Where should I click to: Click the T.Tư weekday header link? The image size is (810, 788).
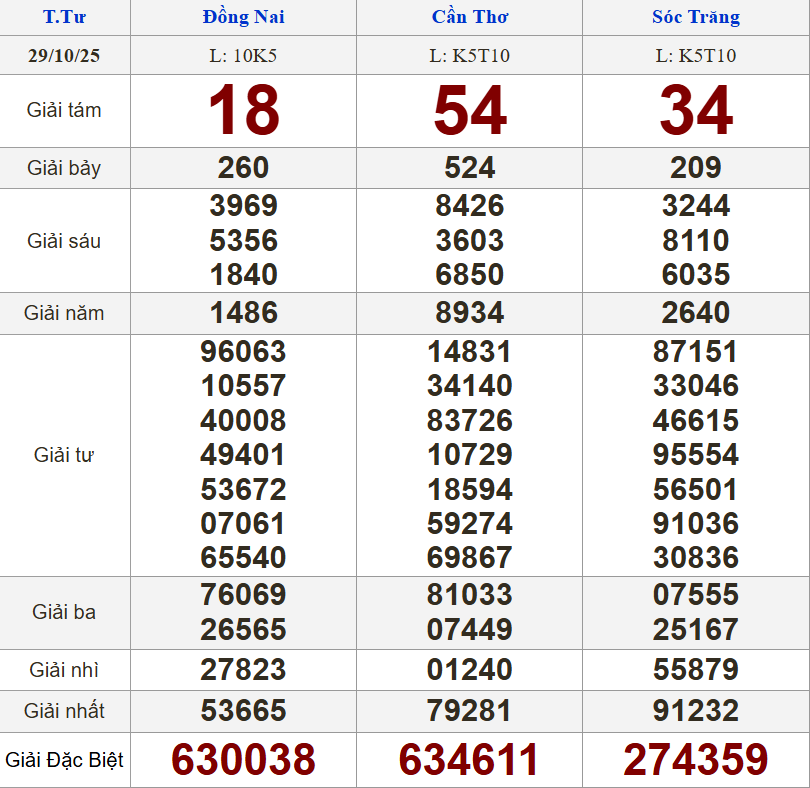(64, 17)
